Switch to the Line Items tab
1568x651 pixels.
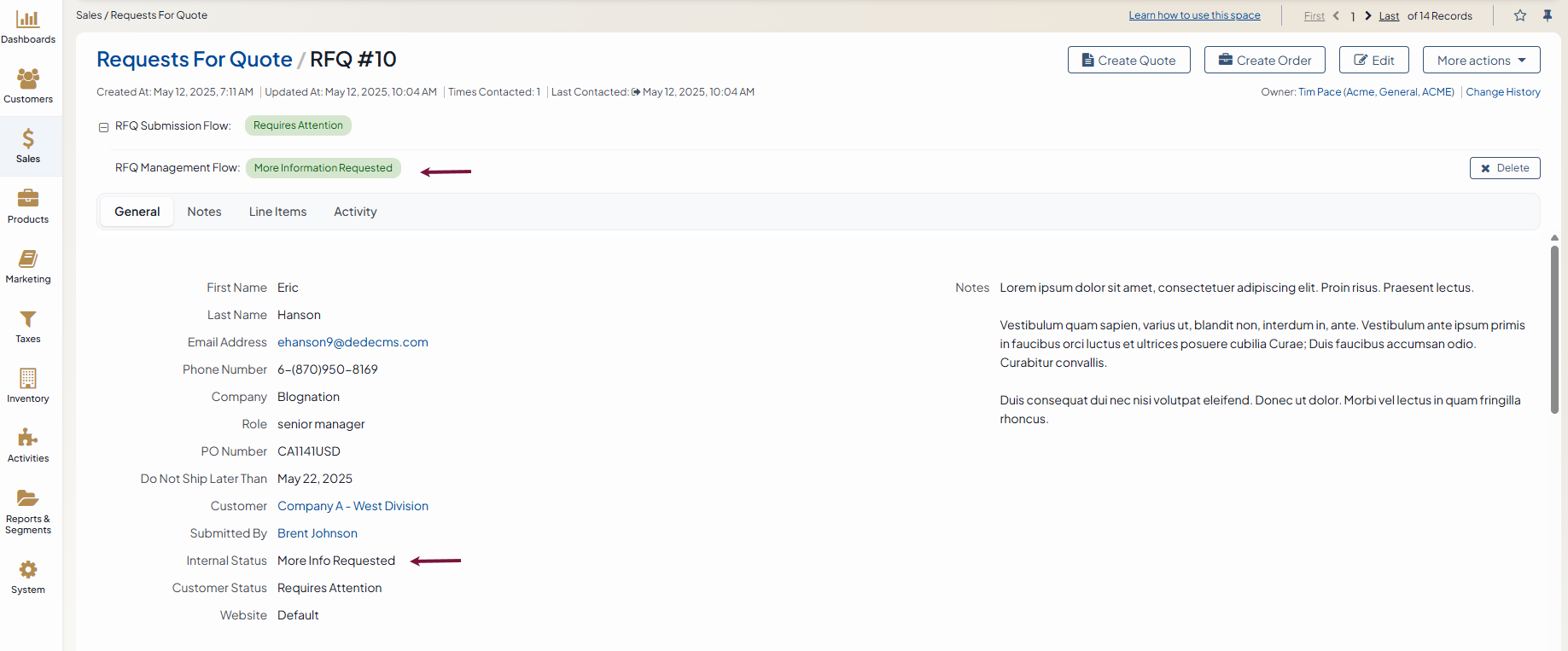[277, 212]
